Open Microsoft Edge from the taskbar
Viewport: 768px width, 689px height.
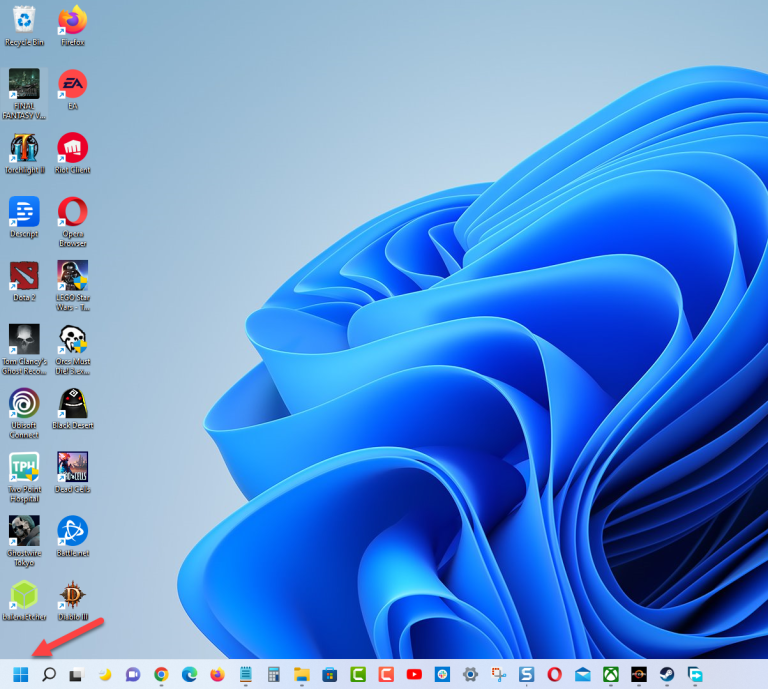189,675
